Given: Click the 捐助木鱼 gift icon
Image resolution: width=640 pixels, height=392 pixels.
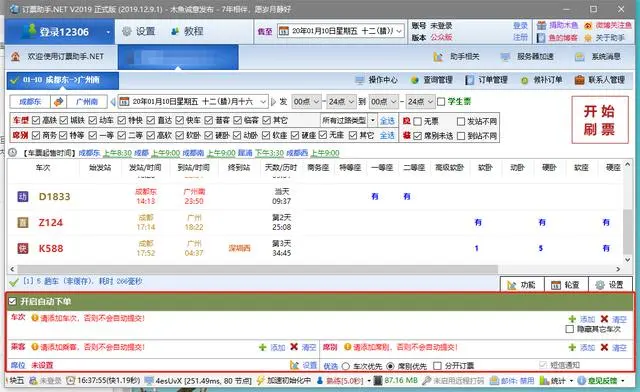Looking at the screenshot, I should [x=541, y=25].
